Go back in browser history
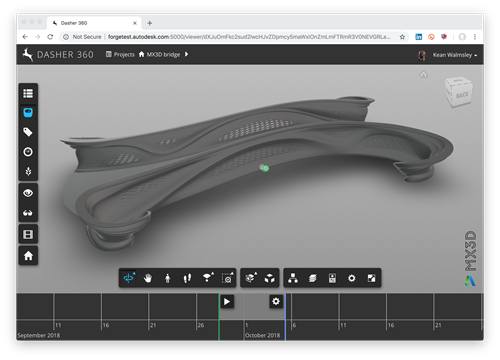 25,37
